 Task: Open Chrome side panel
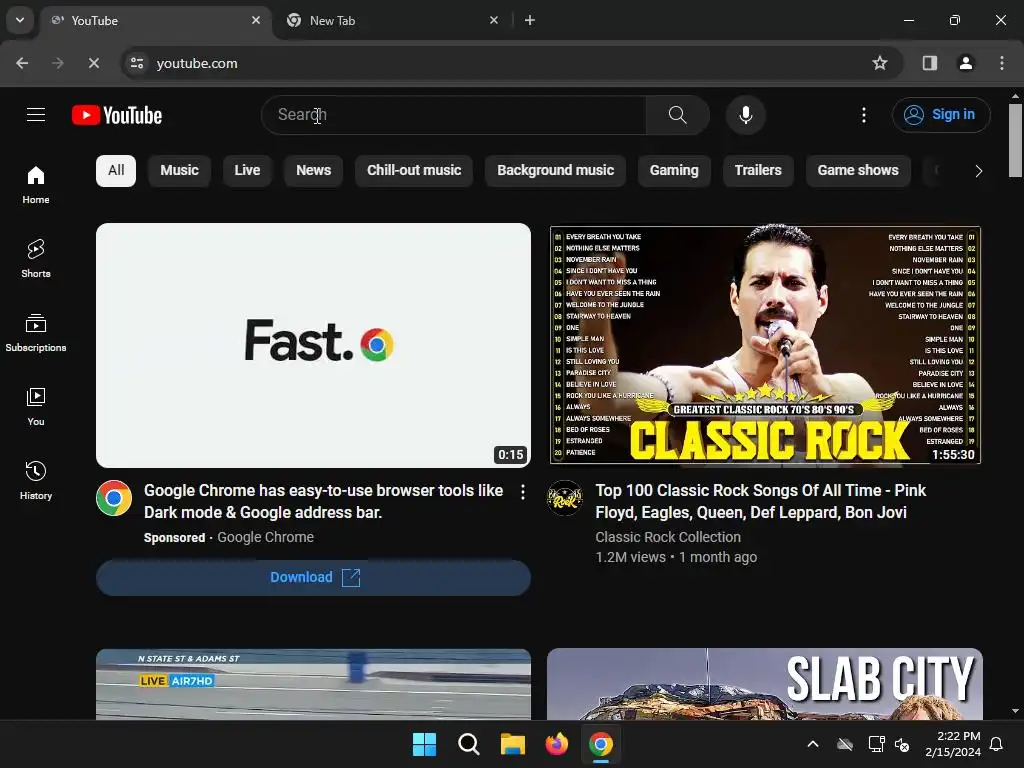929,63
